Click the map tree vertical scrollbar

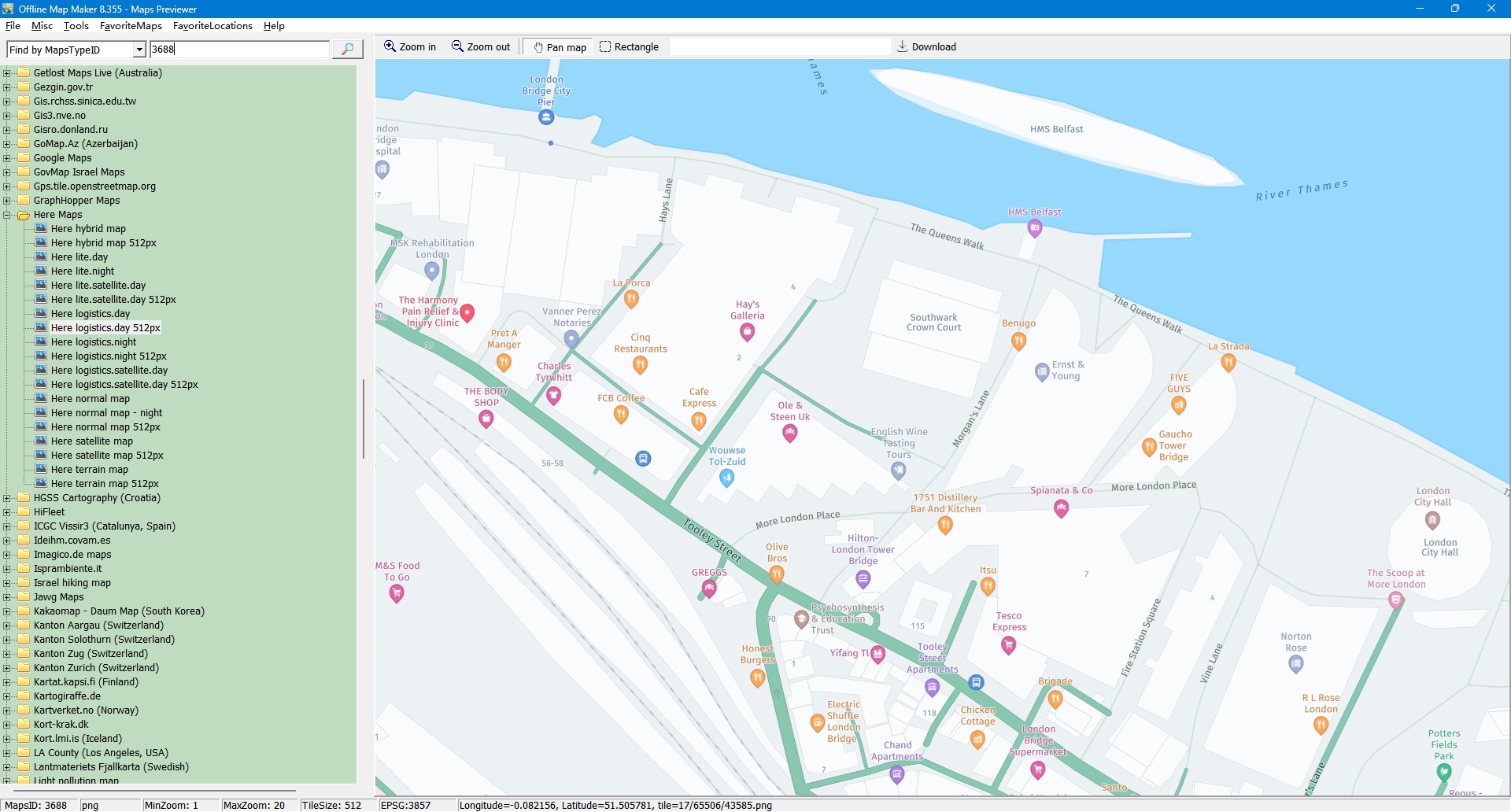(x=363, y=419)
